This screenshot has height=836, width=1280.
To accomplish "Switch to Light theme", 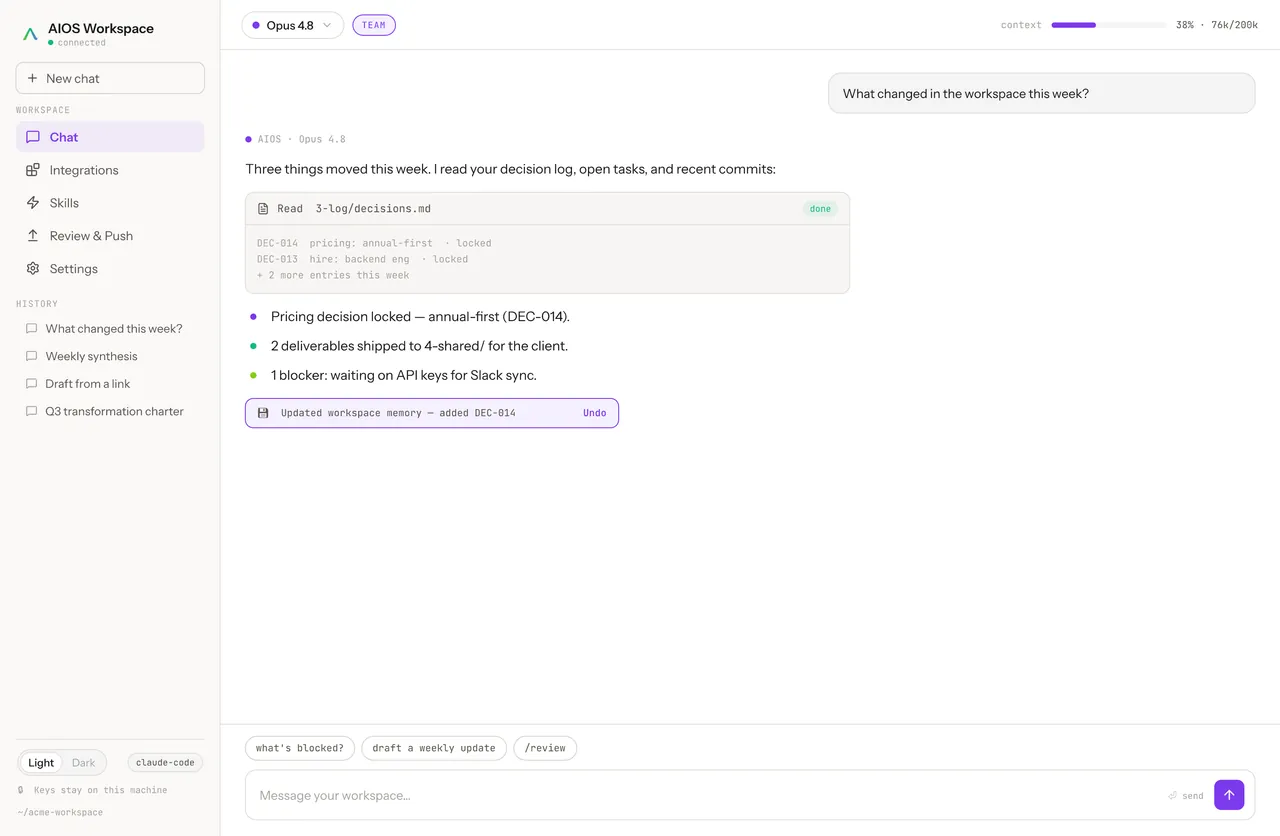I will click(x=41, y=763).
